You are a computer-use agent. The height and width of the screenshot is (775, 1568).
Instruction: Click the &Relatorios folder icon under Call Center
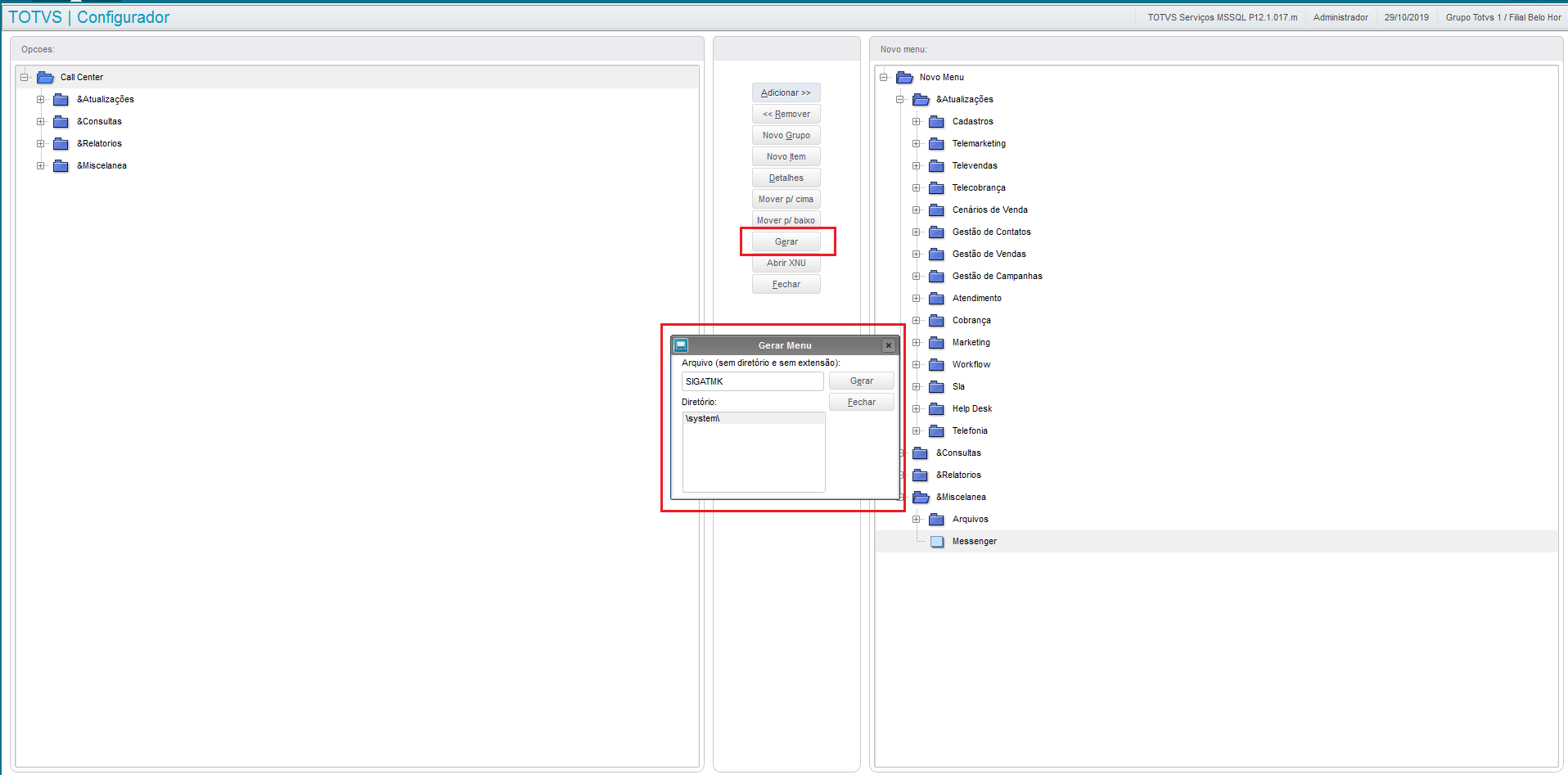coord(61,143)
